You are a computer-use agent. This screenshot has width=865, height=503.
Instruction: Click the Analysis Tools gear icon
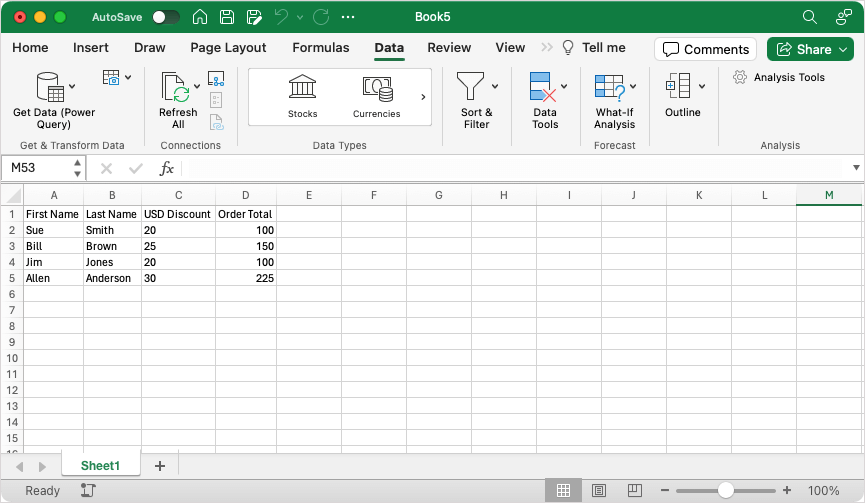tap(740, 77)
